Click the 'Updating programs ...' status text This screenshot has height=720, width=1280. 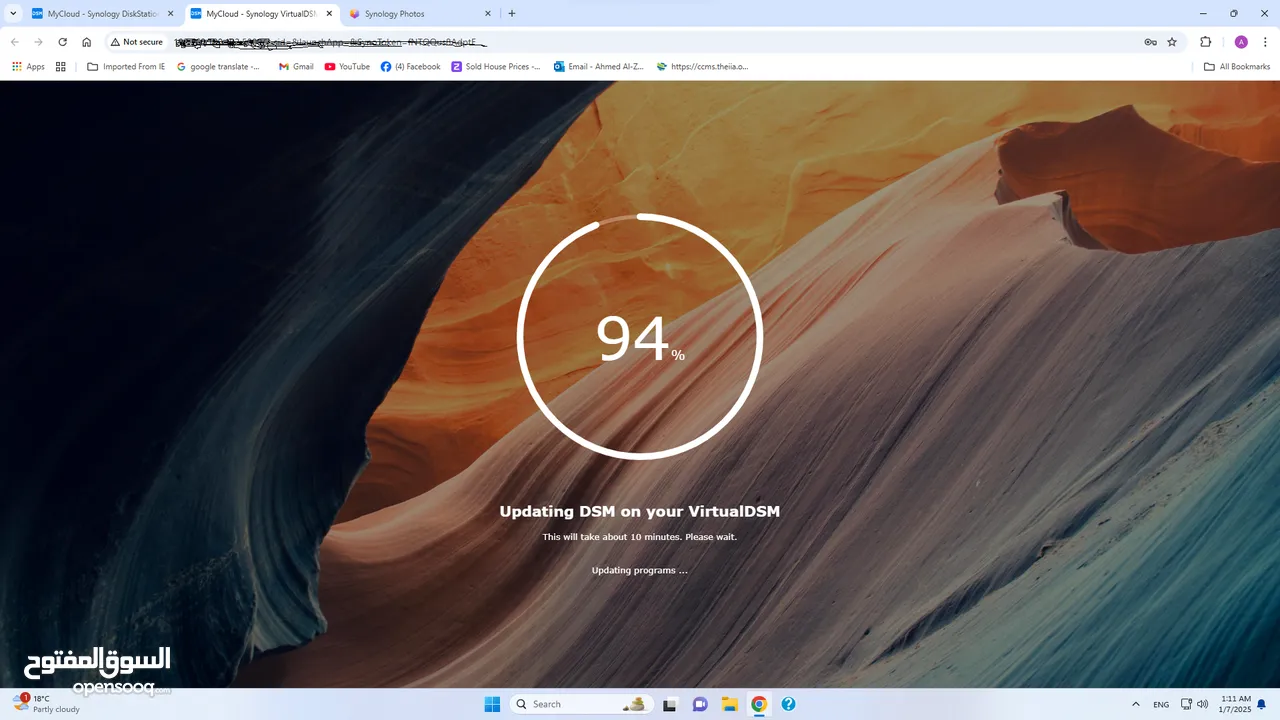(x=640, y=571)
